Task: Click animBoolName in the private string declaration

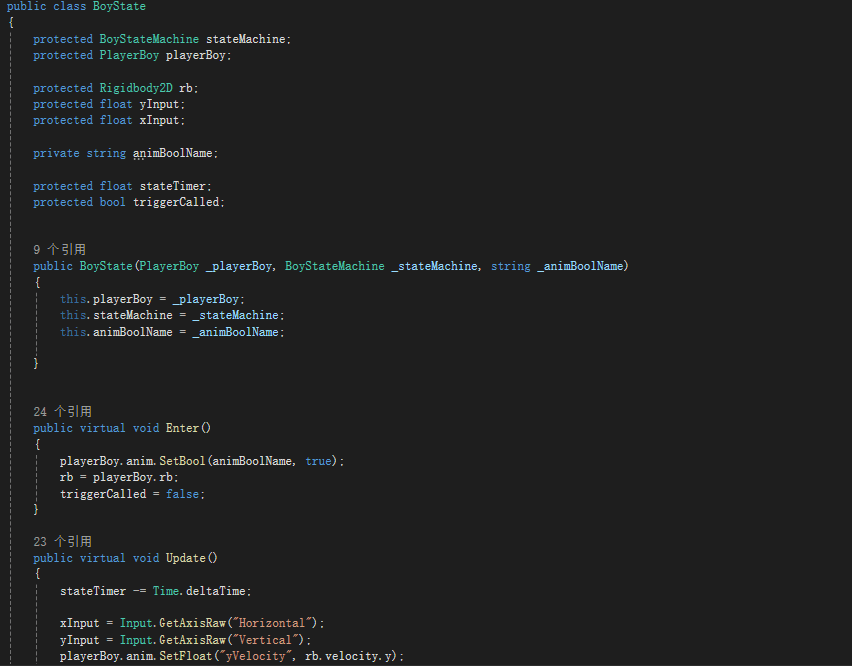Action: click(173, 153)
